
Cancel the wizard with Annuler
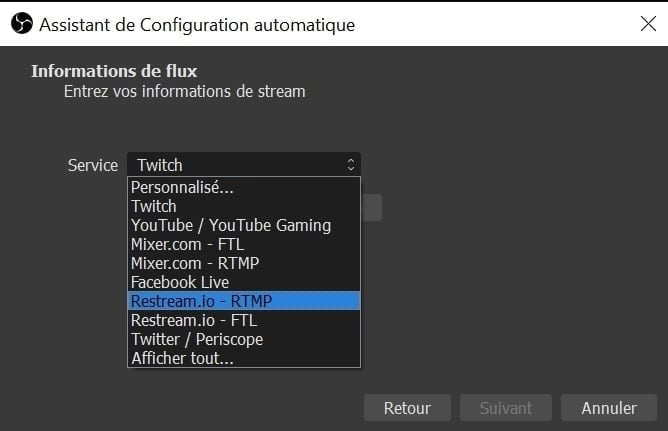click(x=609, y=408)
